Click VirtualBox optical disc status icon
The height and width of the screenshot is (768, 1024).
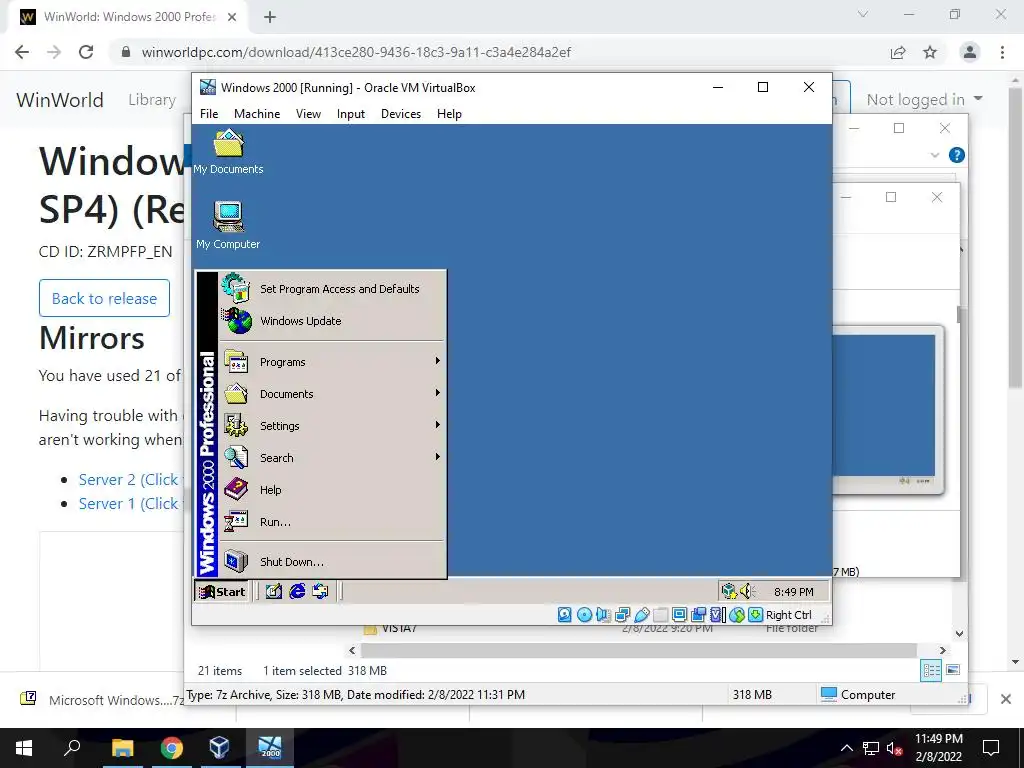pos(584,615)
